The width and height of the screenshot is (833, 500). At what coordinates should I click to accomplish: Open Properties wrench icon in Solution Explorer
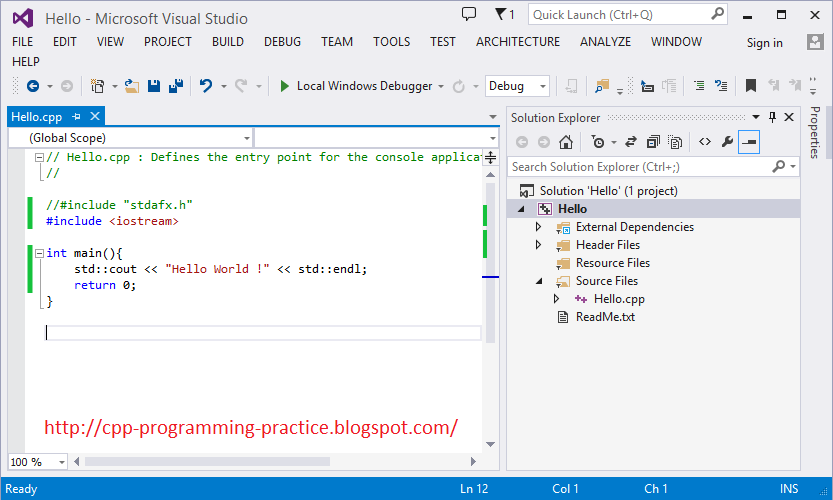tap(727, 142)
